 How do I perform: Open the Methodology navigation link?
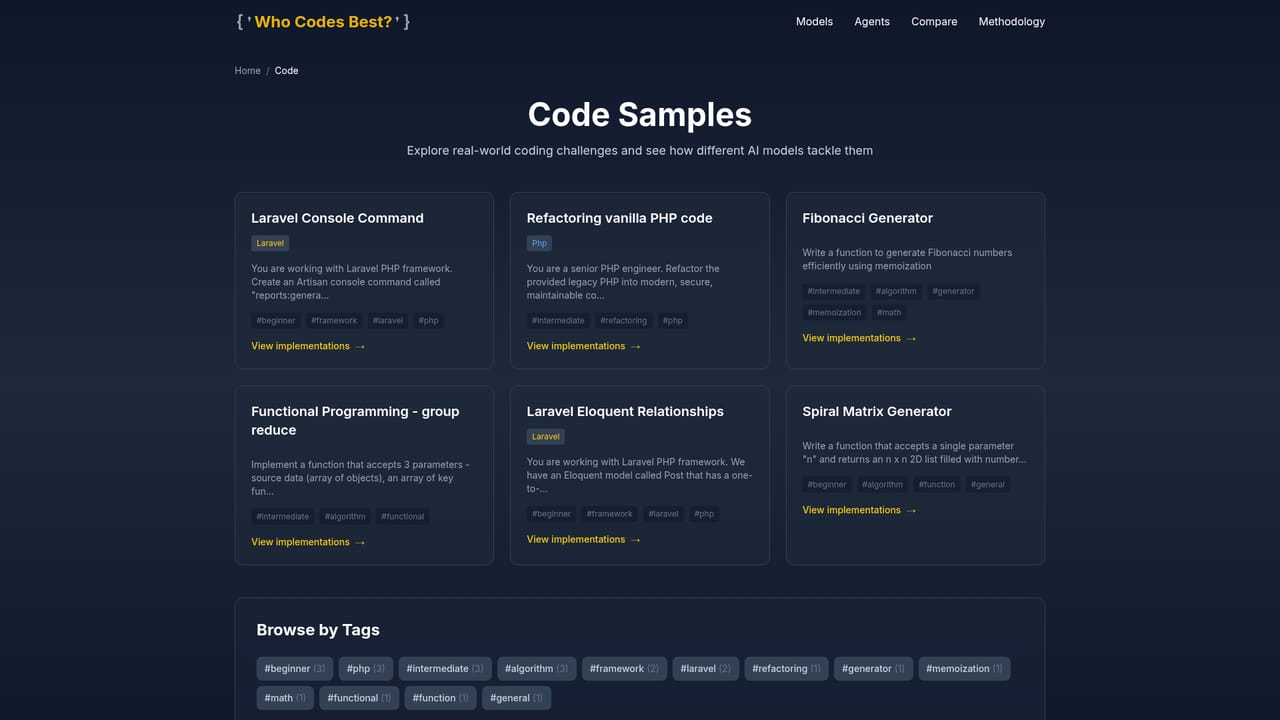(1012, 21)
